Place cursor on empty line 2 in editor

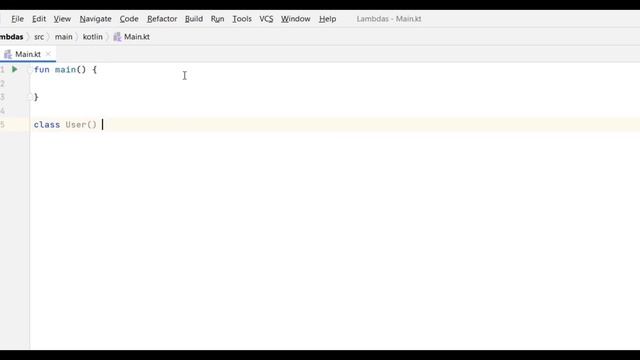tap(335, 83)
